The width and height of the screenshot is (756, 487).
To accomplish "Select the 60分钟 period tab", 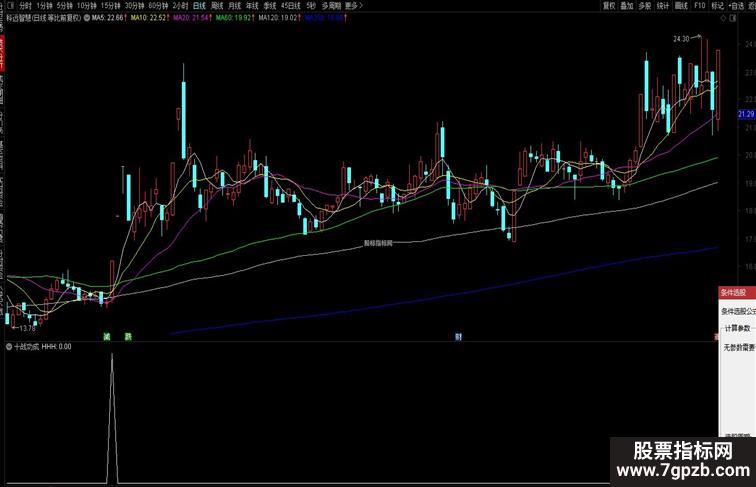I will tap(158, 6).
